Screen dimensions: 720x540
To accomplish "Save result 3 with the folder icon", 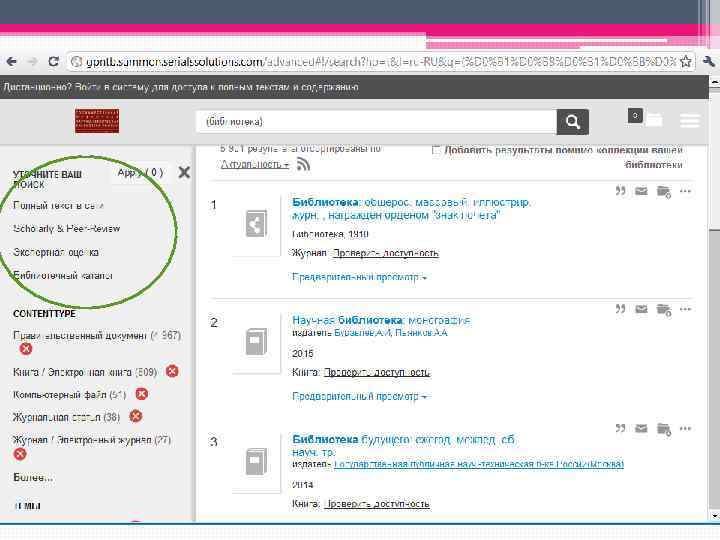I will pos(664,429).
